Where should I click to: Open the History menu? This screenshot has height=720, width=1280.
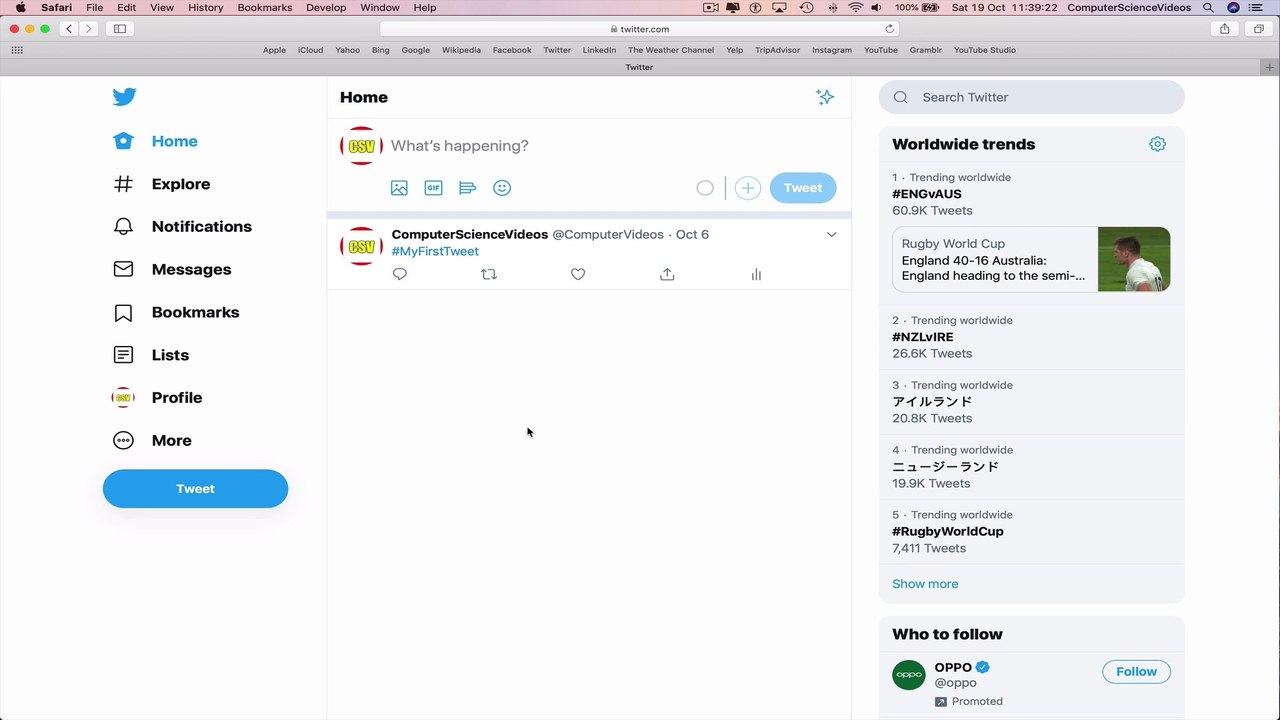[x=206, y=7]
